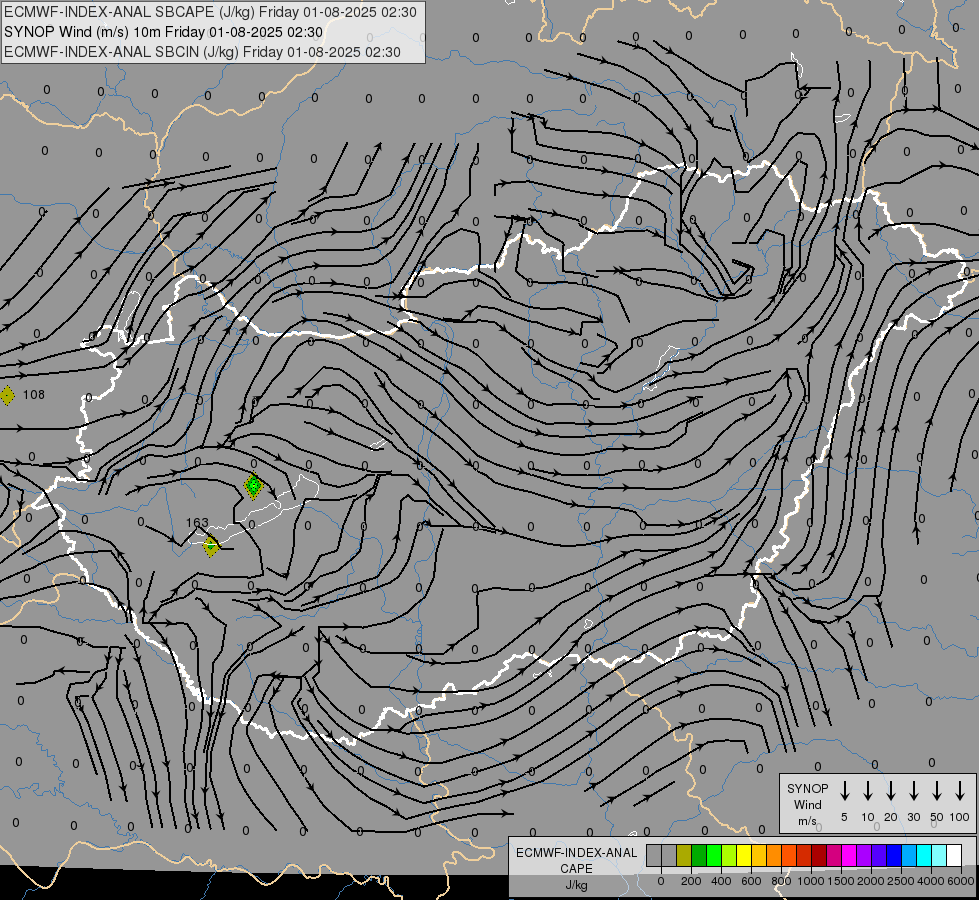Screen dimensions: 979x900
Task: Click the 400 tick label in CAPE legend
Action: point(721,881)
